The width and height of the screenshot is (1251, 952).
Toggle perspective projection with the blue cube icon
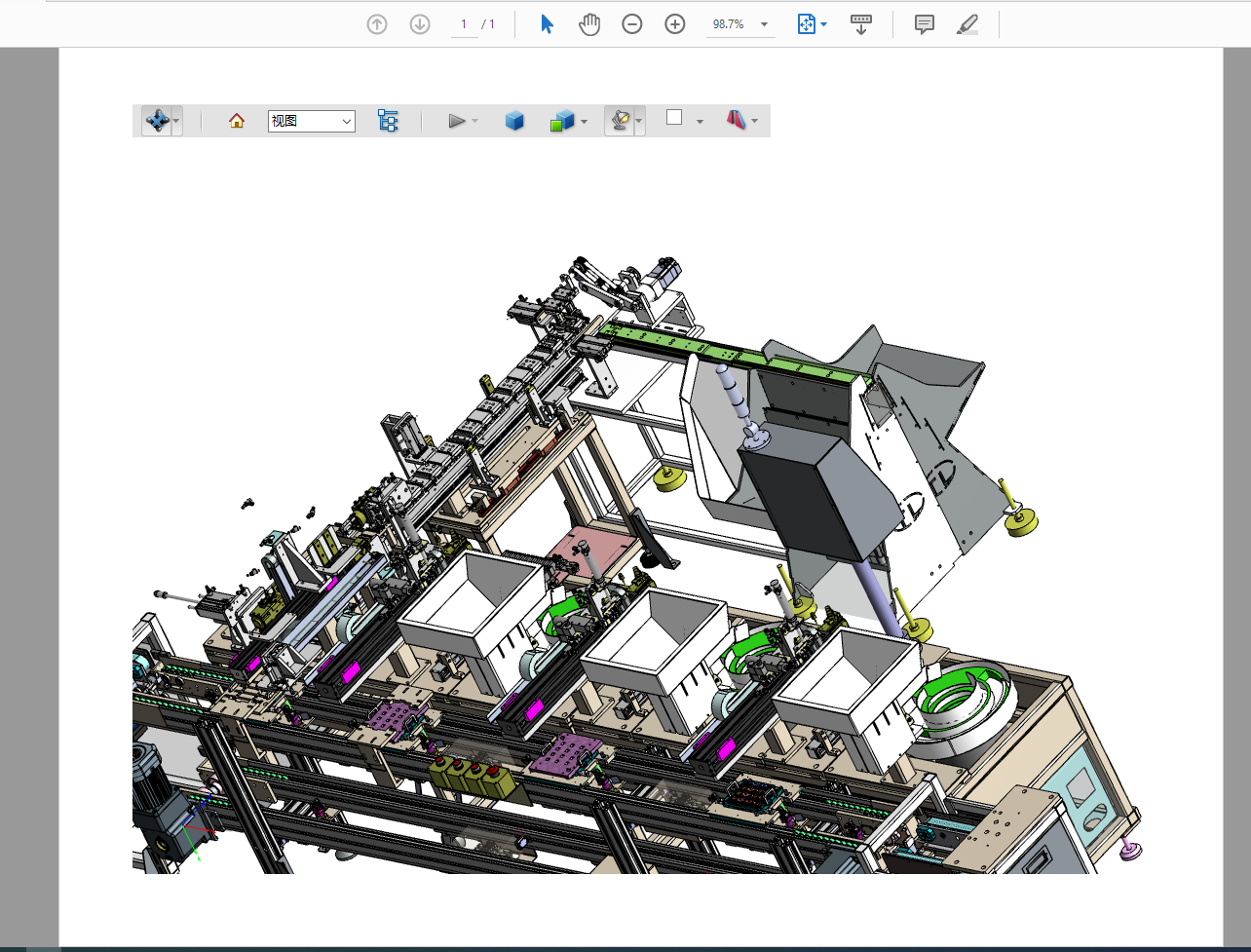coord(514,121)
